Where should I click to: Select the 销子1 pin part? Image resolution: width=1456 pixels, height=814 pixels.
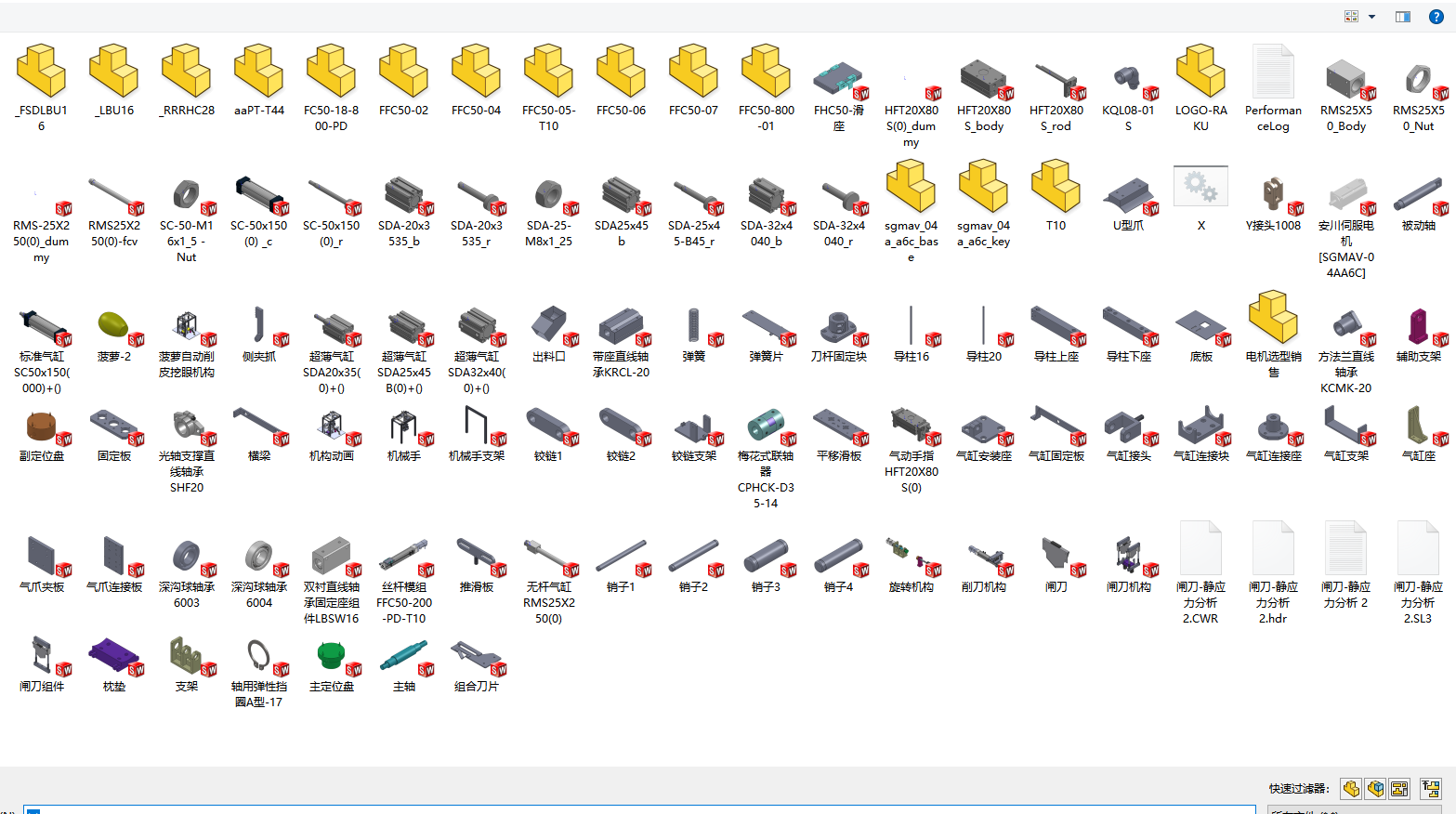622,564
